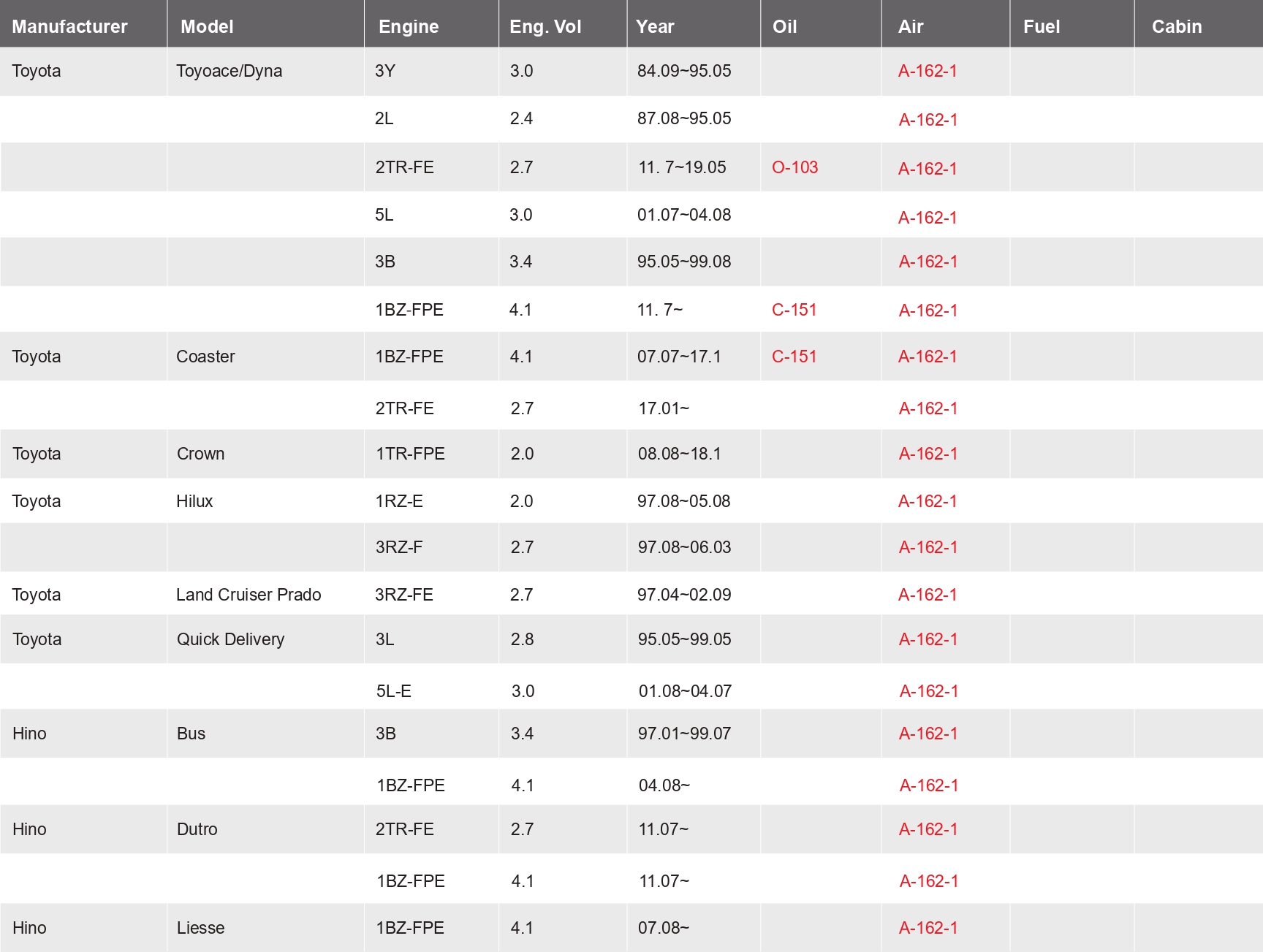This screenshot has height=952, width=1263.
Task: Open the O-103 oil filter link
Action: [794, 167]
